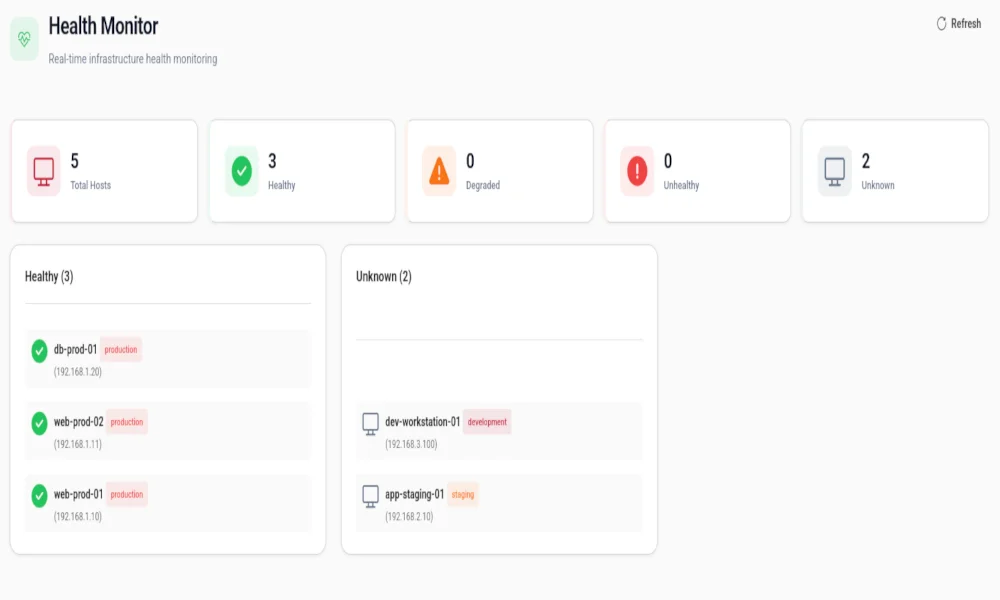Click the Refresh circular arrow icon
Image resolution: width=1000 pixels, height=600 pixels.
pyautogui.click(x=940, y=22)
